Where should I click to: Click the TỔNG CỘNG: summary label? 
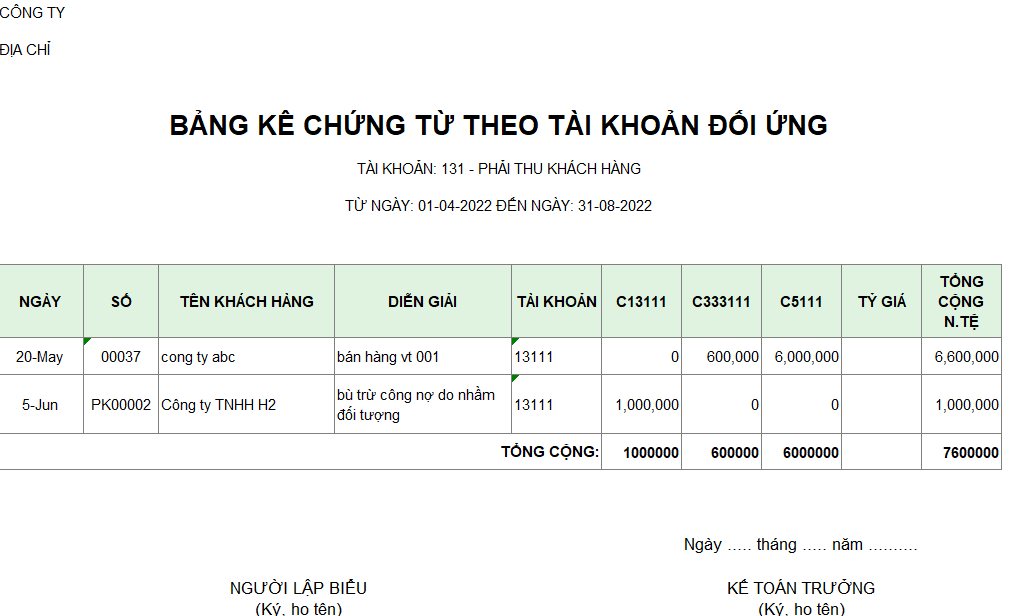coord(550,452)
